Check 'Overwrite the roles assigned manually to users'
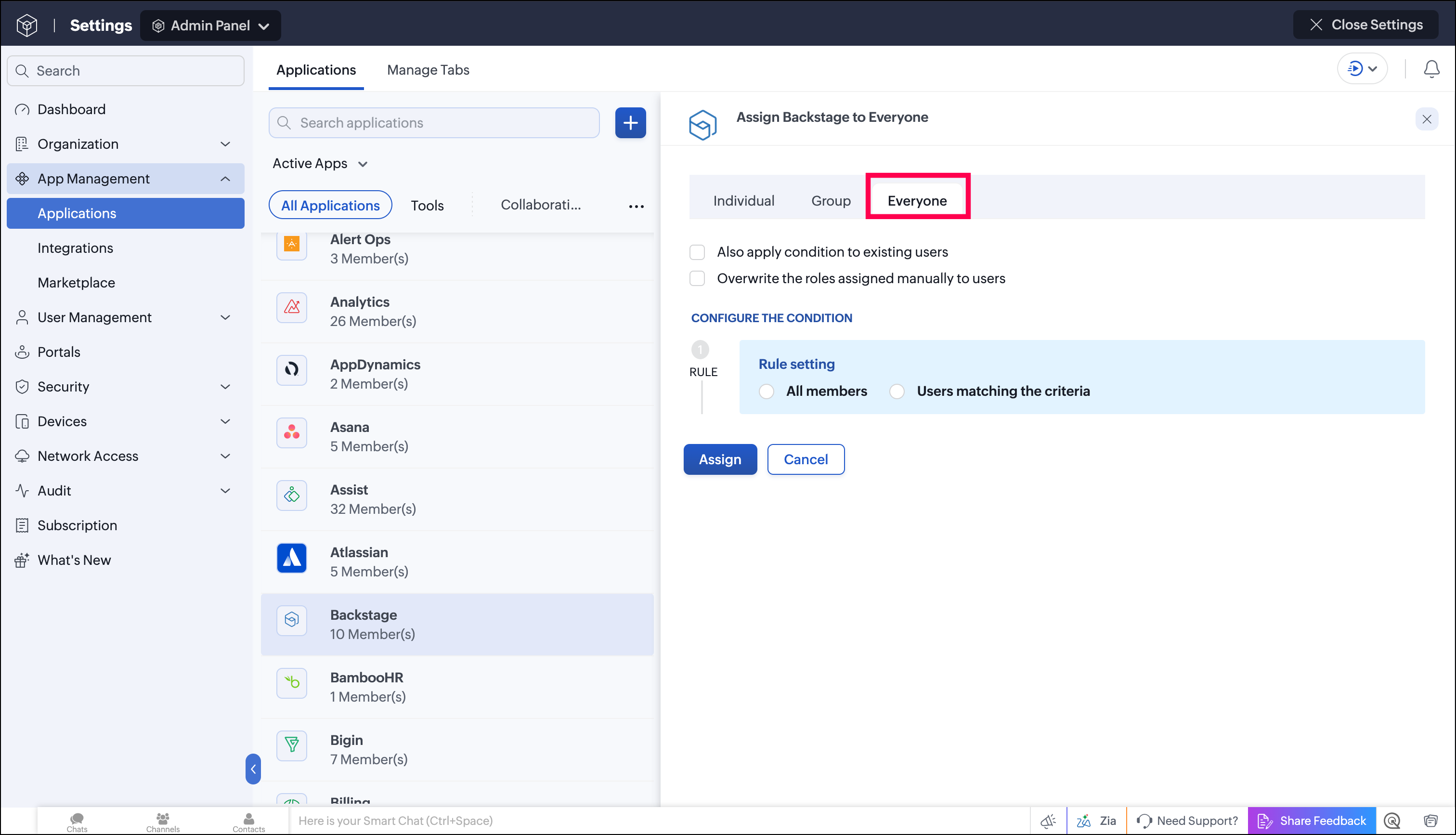1456x835 pixels. click(x=697, y=279)
